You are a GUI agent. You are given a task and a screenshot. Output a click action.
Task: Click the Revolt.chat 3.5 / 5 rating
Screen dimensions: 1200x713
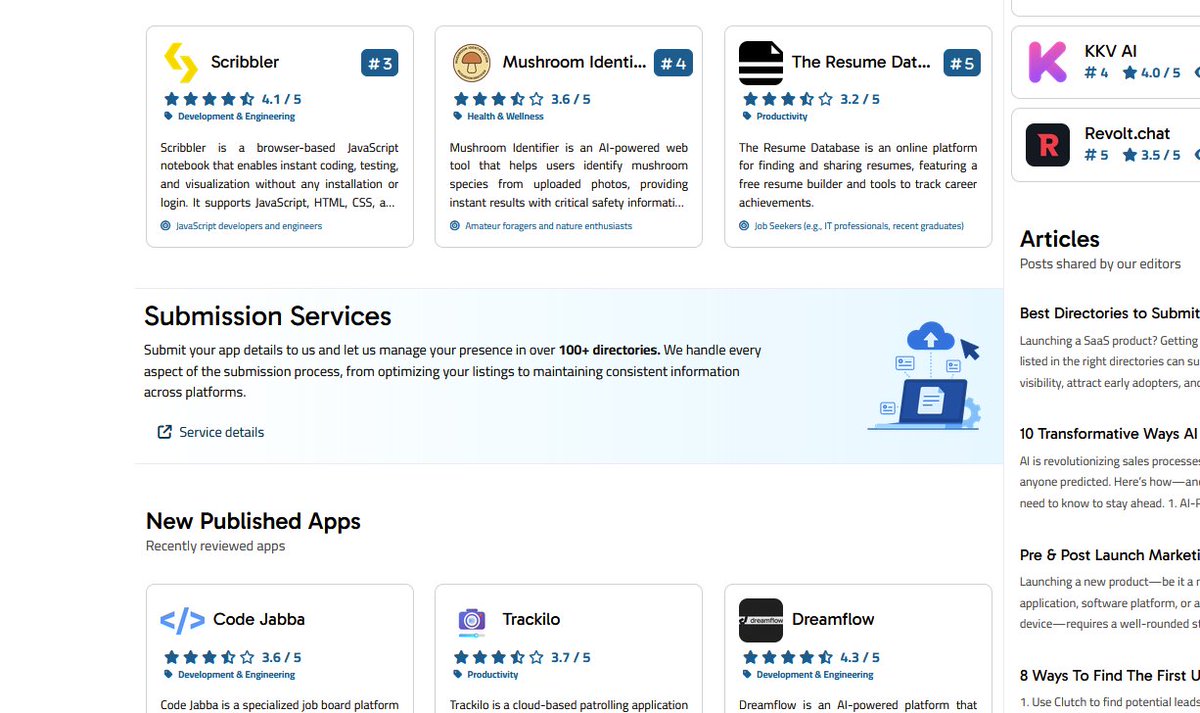[1151, 155]
